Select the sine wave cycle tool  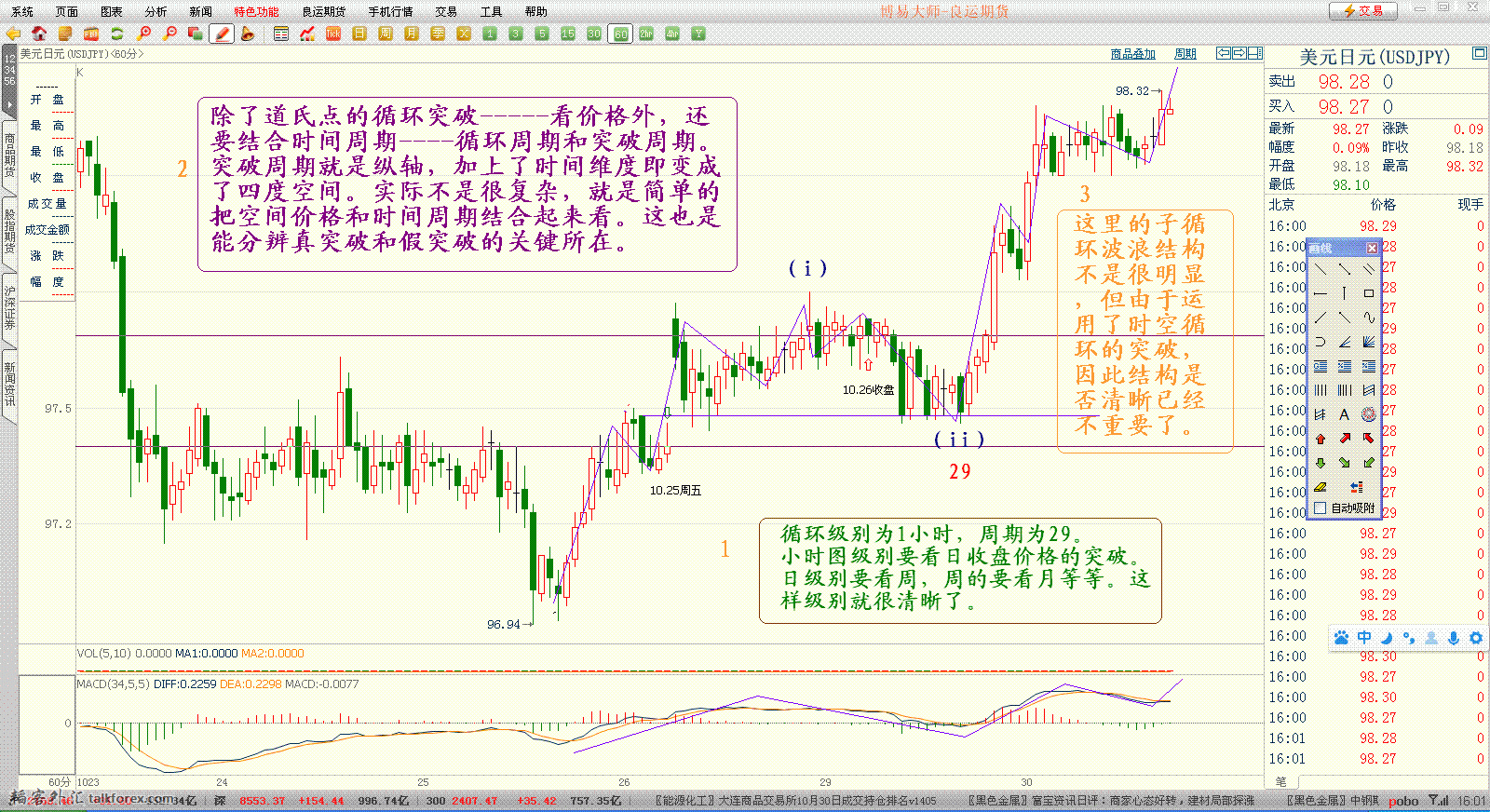pyautogui.click(x=1369, y=317)
